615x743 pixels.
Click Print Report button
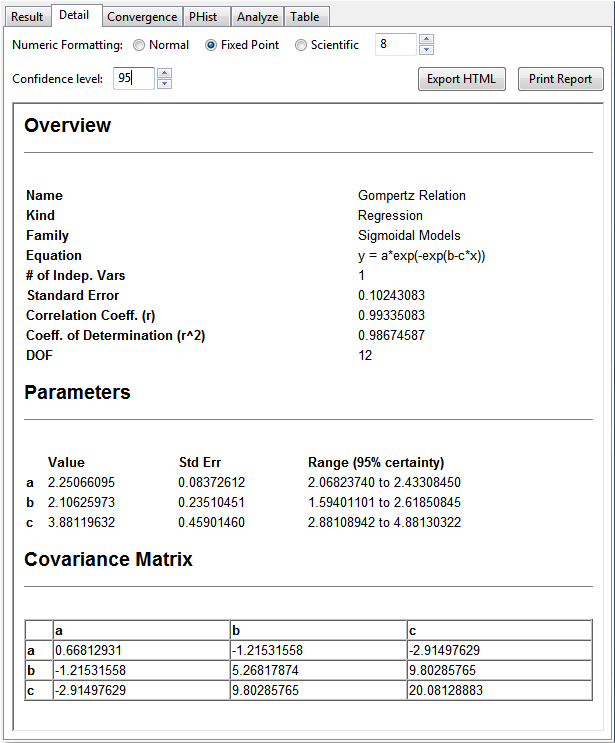pos(561,79)
